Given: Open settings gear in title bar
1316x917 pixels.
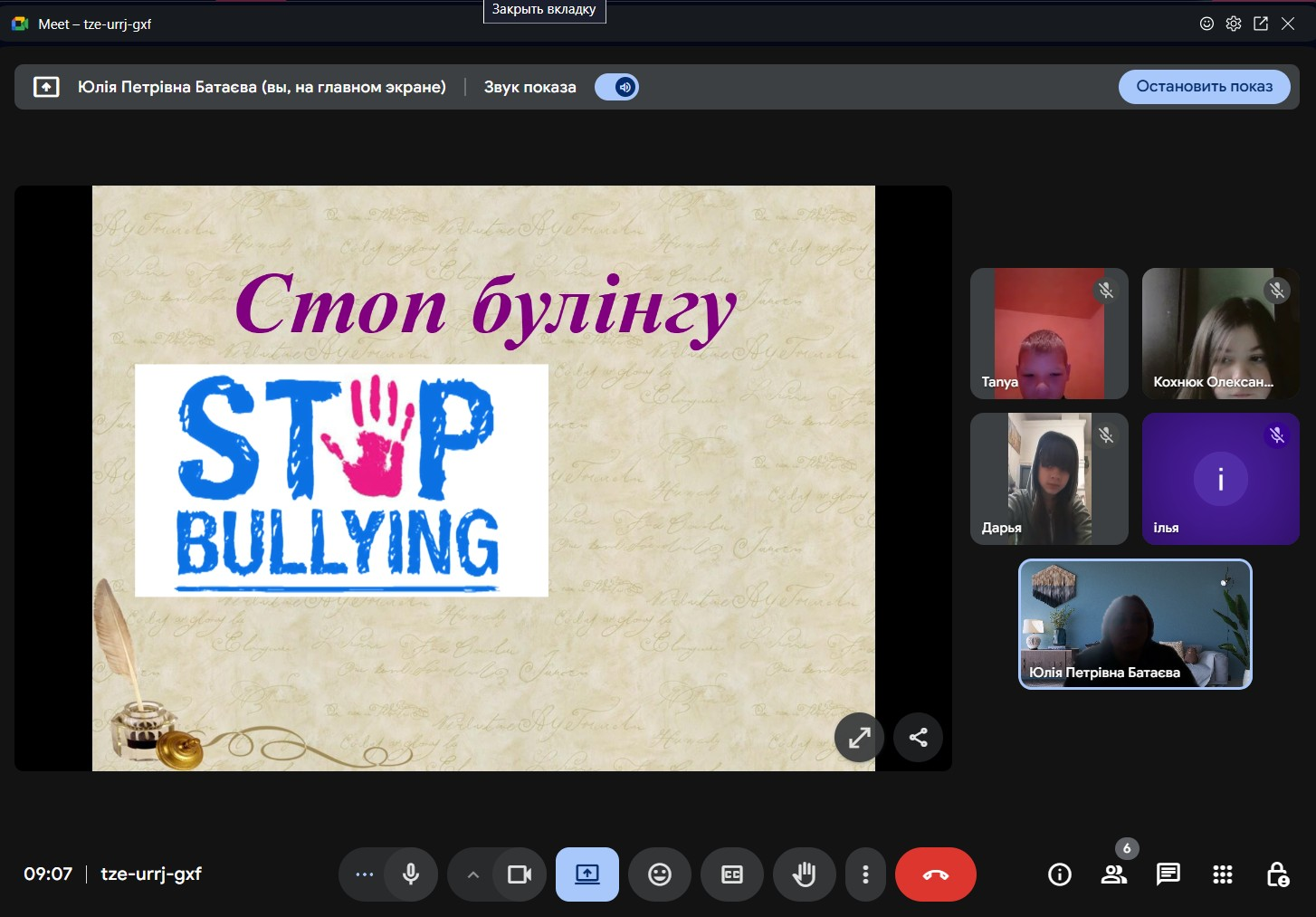Looking at the screenshot, I should coord(1234,24).
